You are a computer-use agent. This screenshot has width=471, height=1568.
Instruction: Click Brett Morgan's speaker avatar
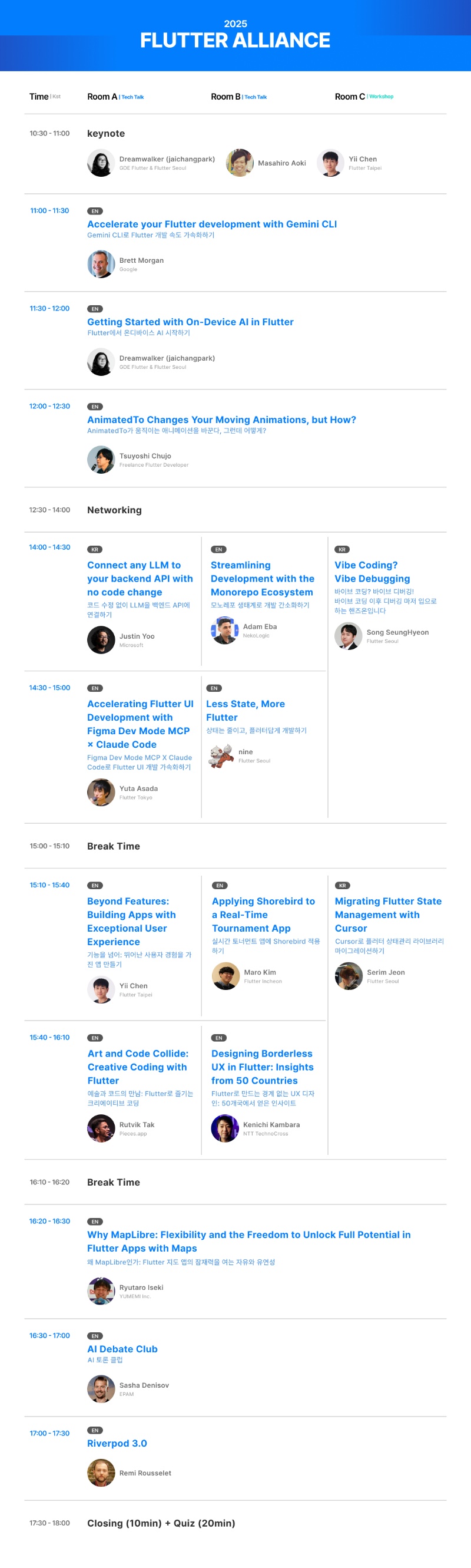(x=101, y=264)
